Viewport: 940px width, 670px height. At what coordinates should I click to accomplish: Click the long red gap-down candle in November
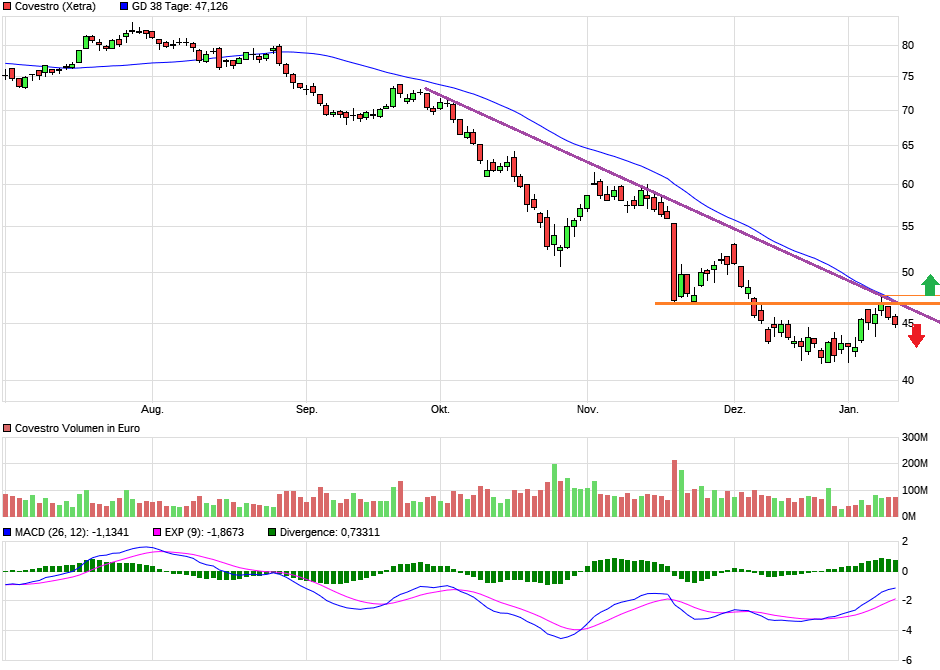(x=674, y=262)
